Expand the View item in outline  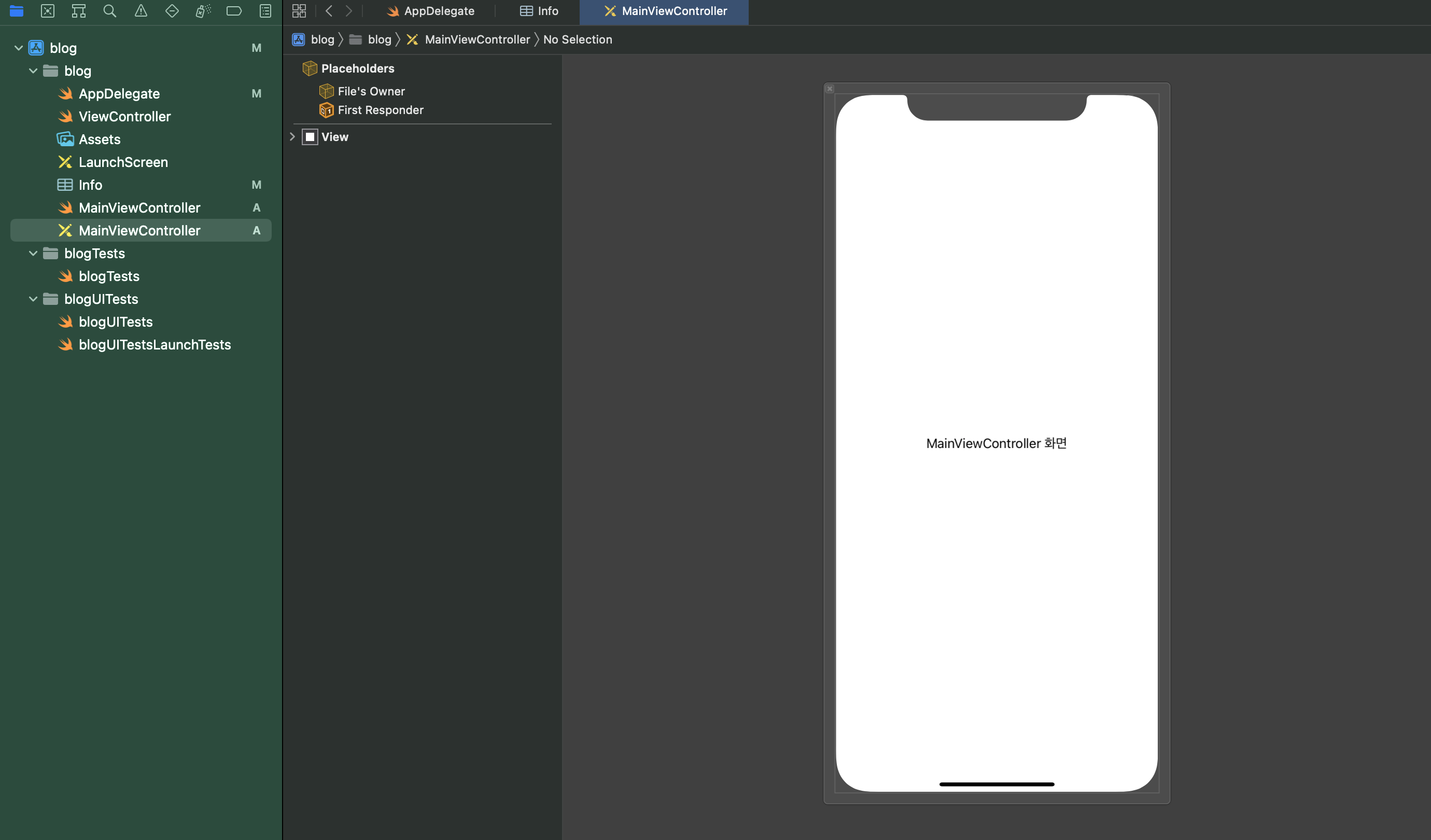(x=292, y=137)
